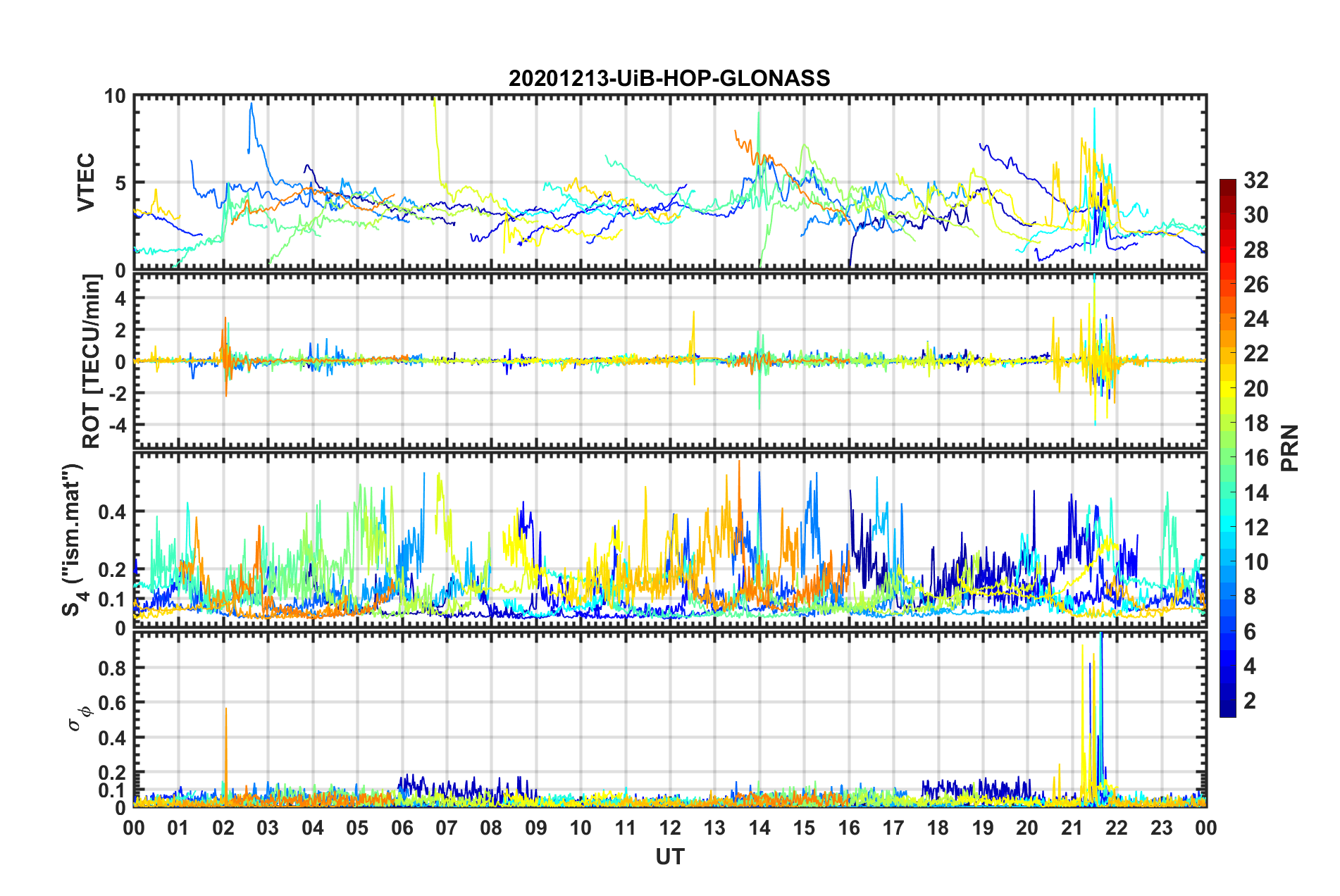
Task: Click the x-axis tick label 18
Action: [x=938, y=828]
